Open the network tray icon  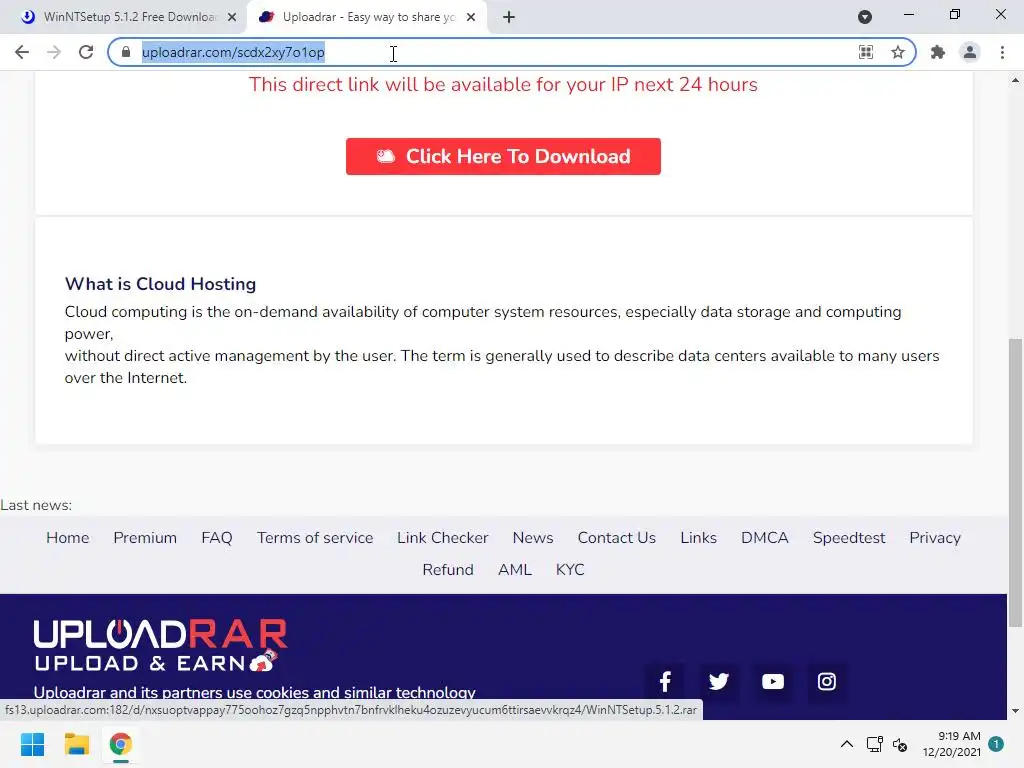coord(874,744)
